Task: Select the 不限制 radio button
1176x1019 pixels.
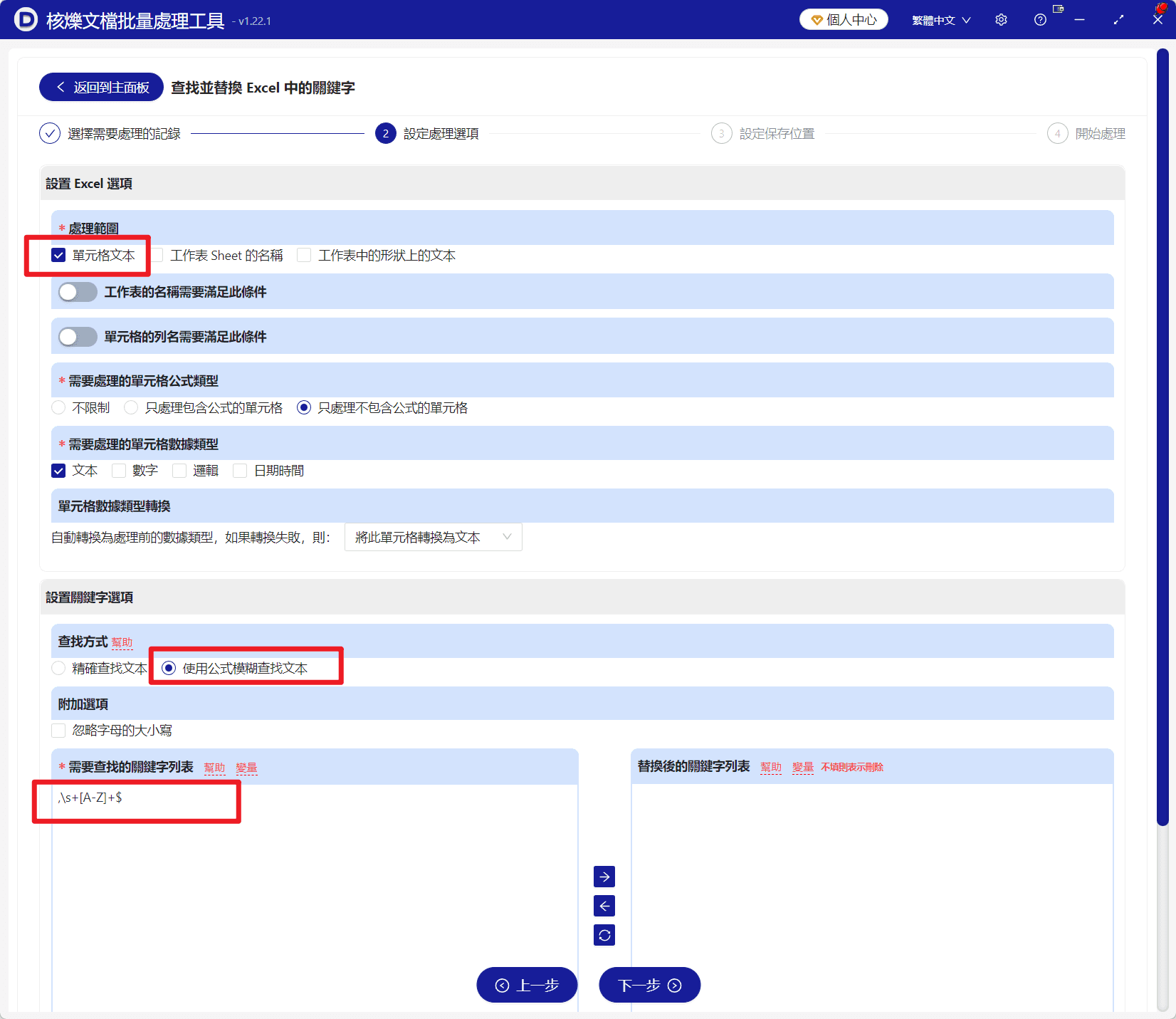Action: tap(58, 407)
